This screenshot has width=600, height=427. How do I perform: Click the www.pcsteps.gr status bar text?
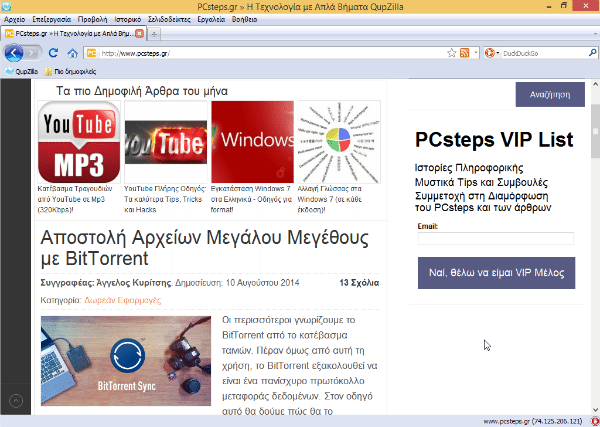click(533, 421)
